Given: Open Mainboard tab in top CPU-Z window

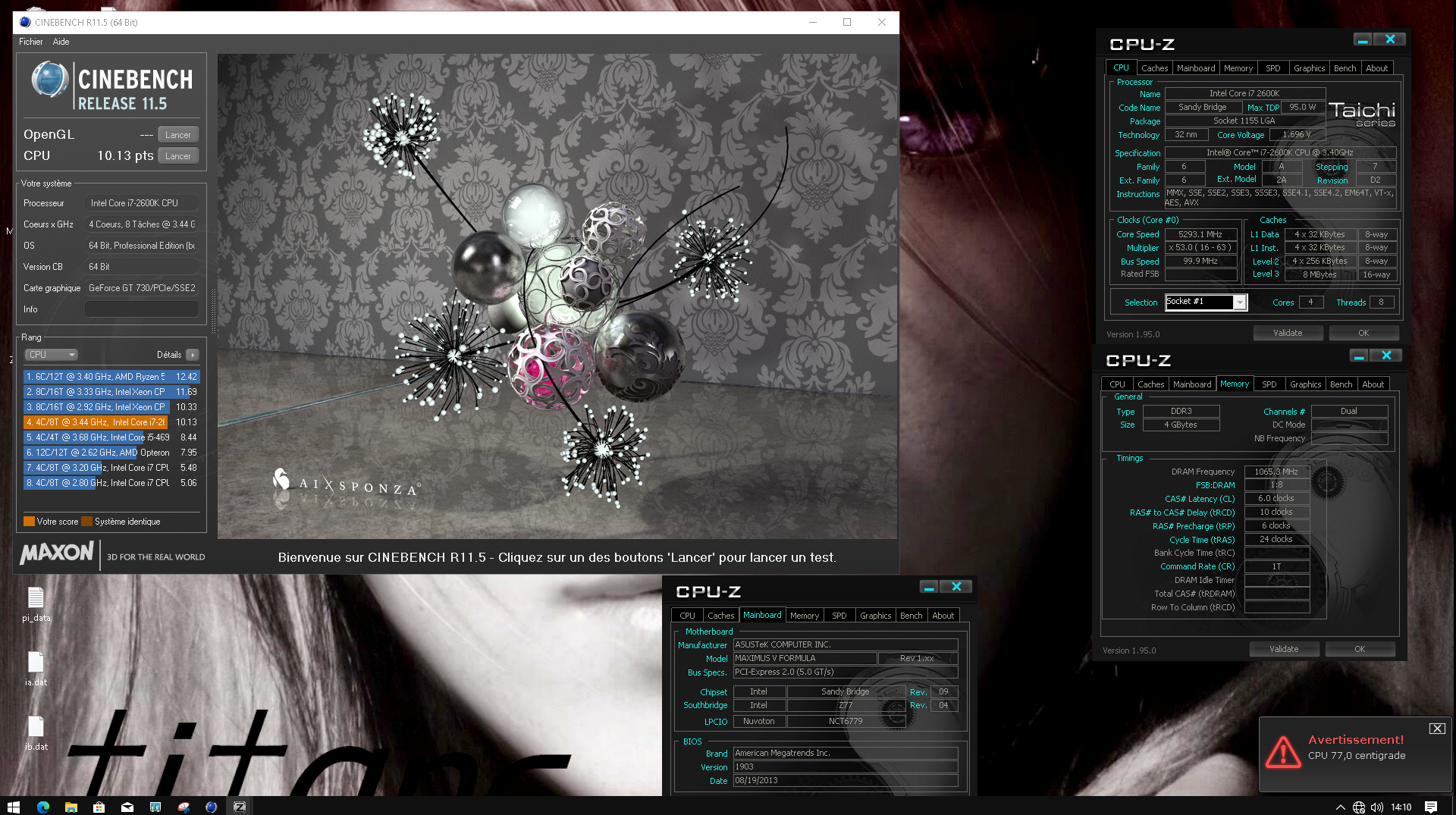Looking at the screenshot, I should tap(1196, 68).
